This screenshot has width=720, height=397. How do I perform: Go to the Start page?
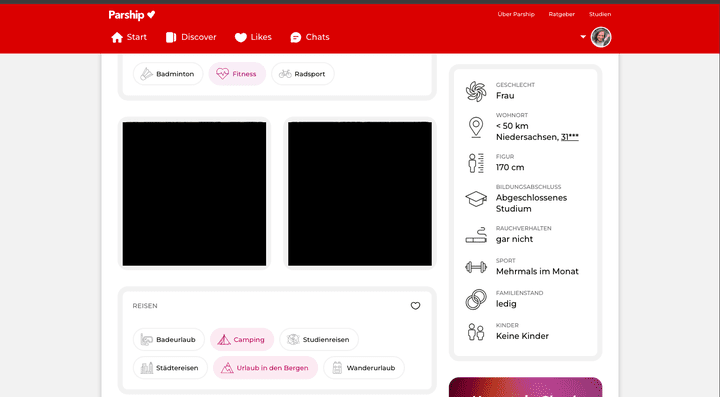129,37
